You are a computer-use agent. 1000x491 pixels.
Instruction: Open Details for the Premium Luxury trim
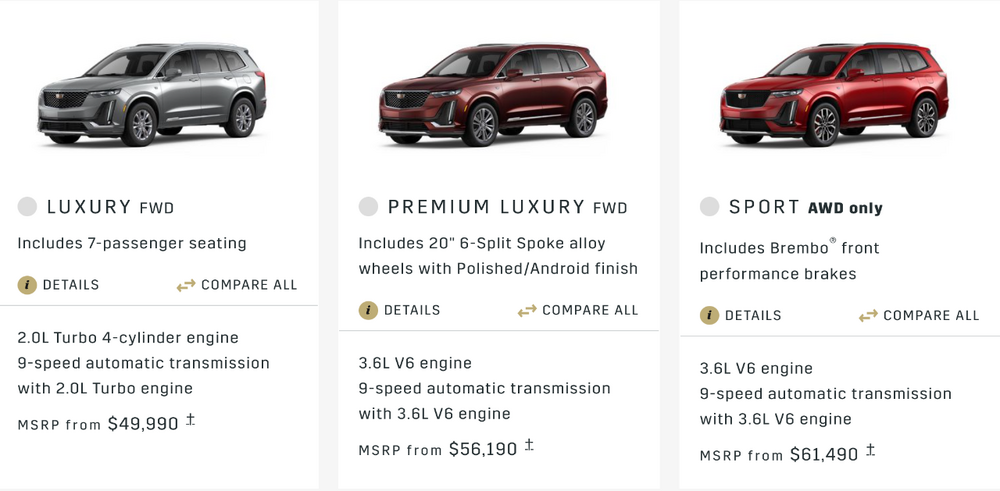tap(411, 310)
